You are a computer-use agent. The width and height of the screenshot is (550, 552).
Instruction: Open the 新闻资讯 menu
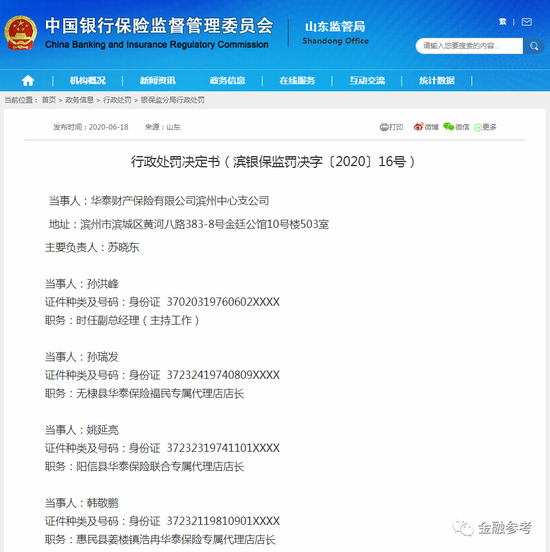(157, 81)
